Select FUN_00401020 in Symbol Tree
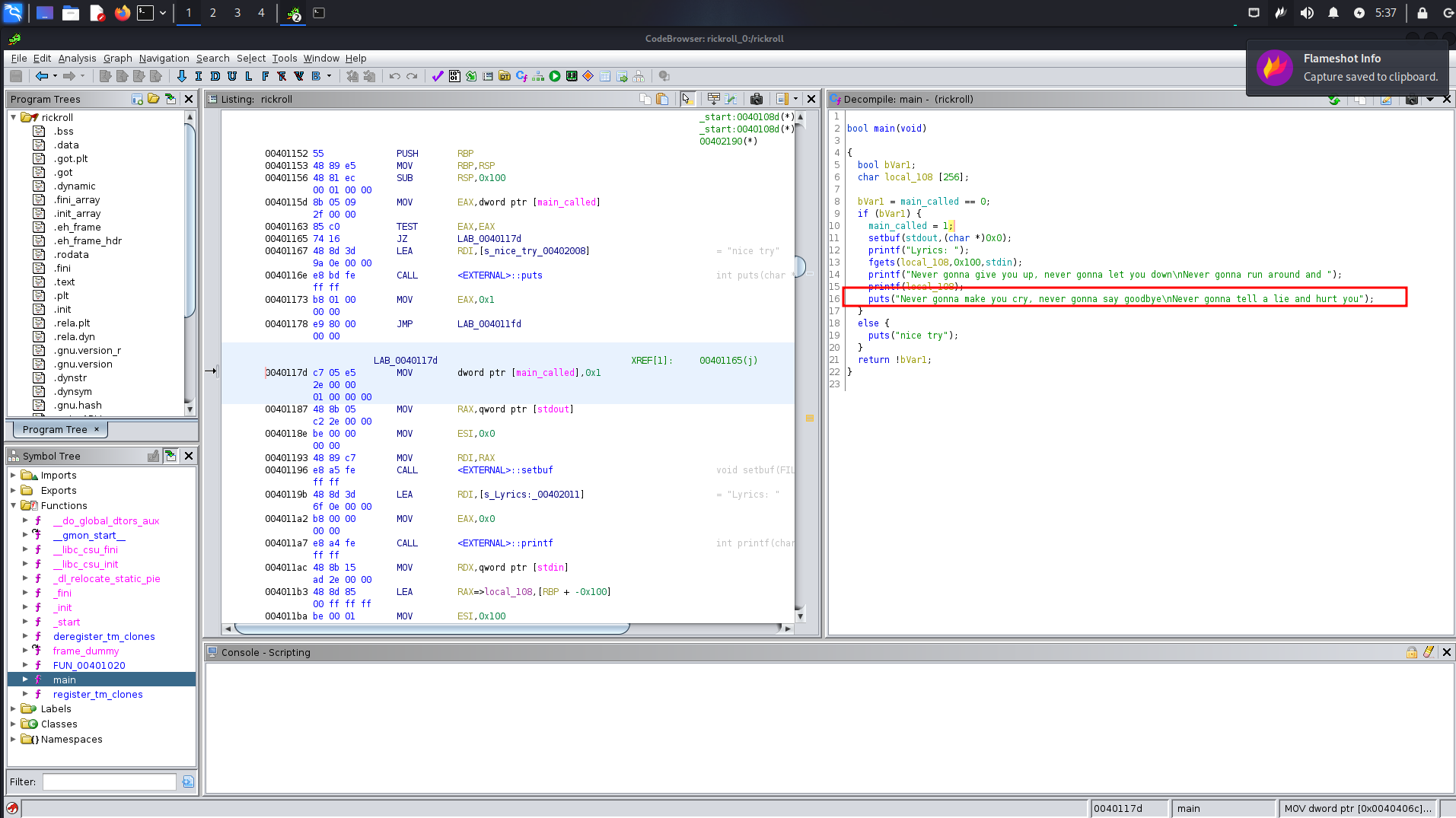This screenshot has height=818, width=1456. click(89, 665)
